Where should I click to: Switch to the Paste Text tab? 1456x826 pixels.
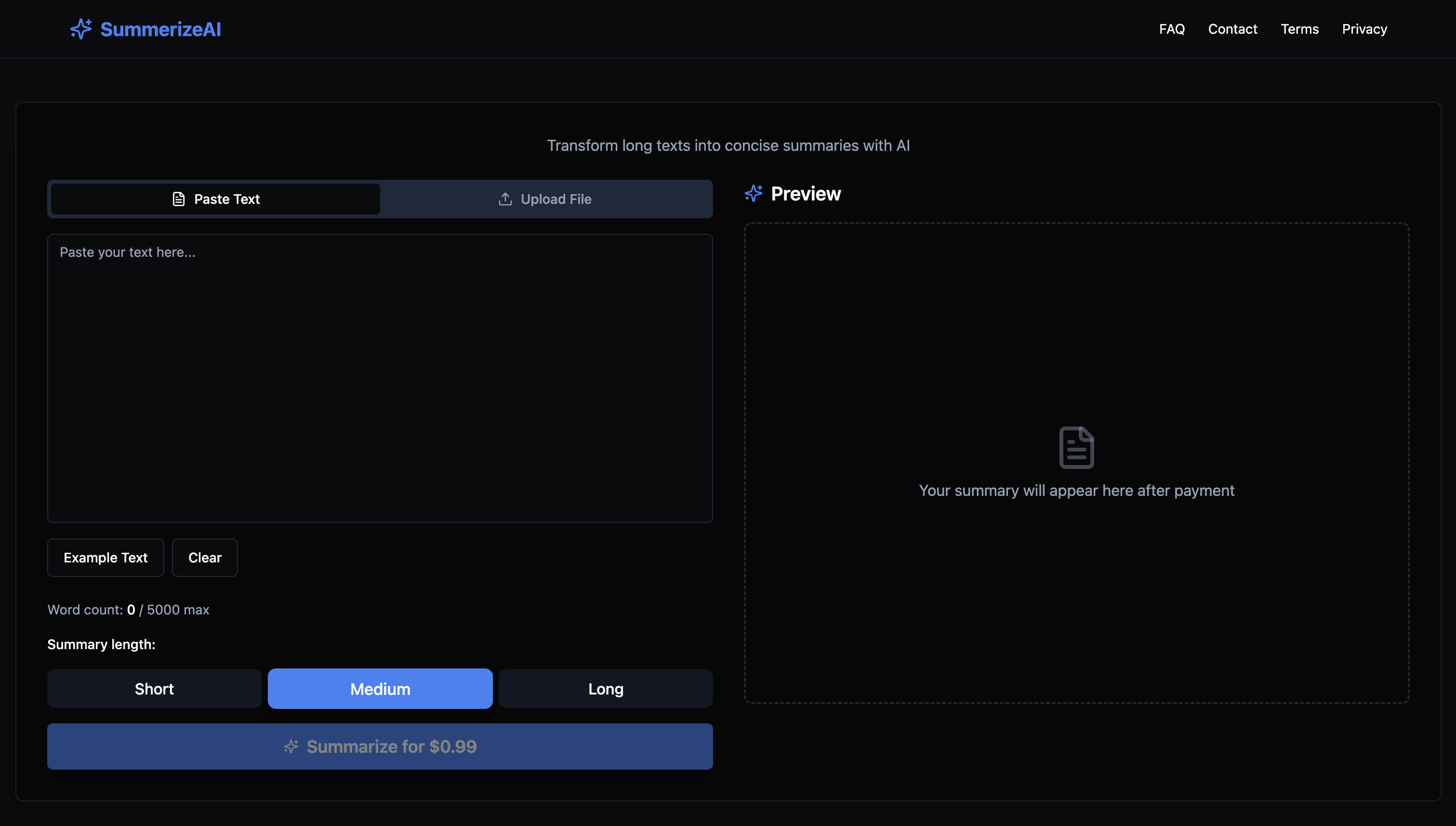pyautogui.click(x=215, y=199)
